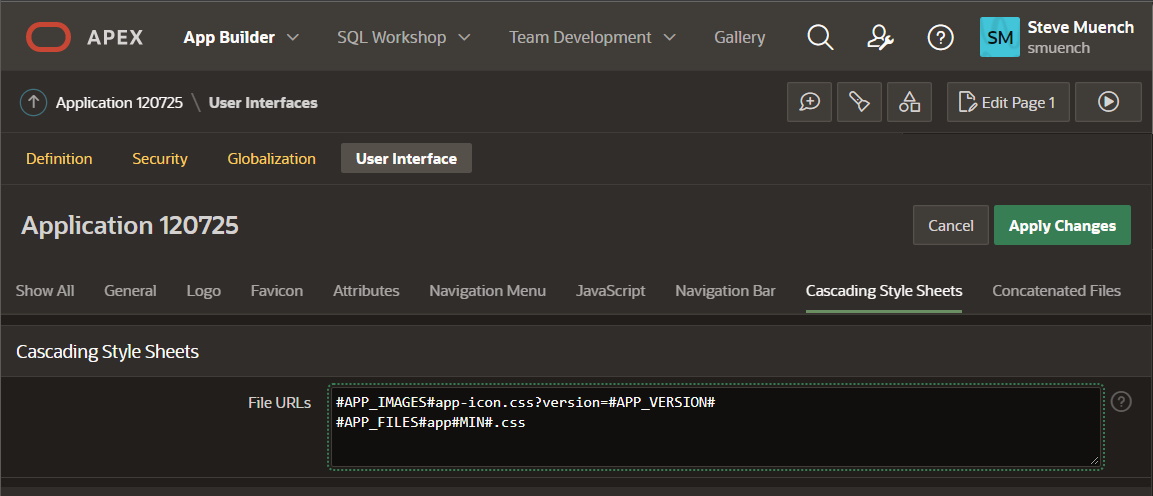Expand the SQL Workshop dropdown
Screen dimensions: 1153x496
(x=403, y=38)
